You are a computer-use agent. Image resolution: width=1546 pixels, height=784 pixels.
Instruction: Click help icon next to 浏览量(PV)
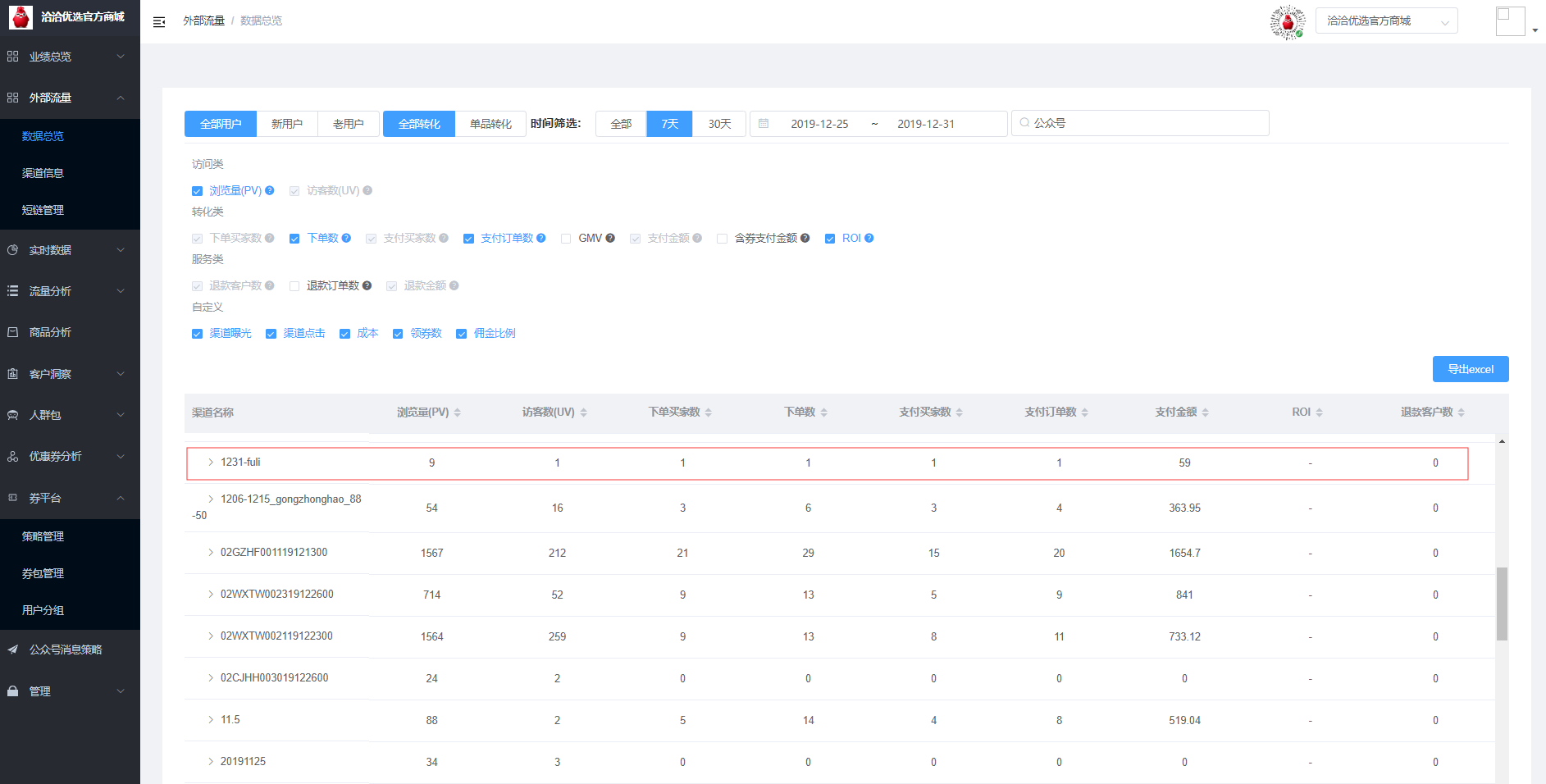(270, 190)
